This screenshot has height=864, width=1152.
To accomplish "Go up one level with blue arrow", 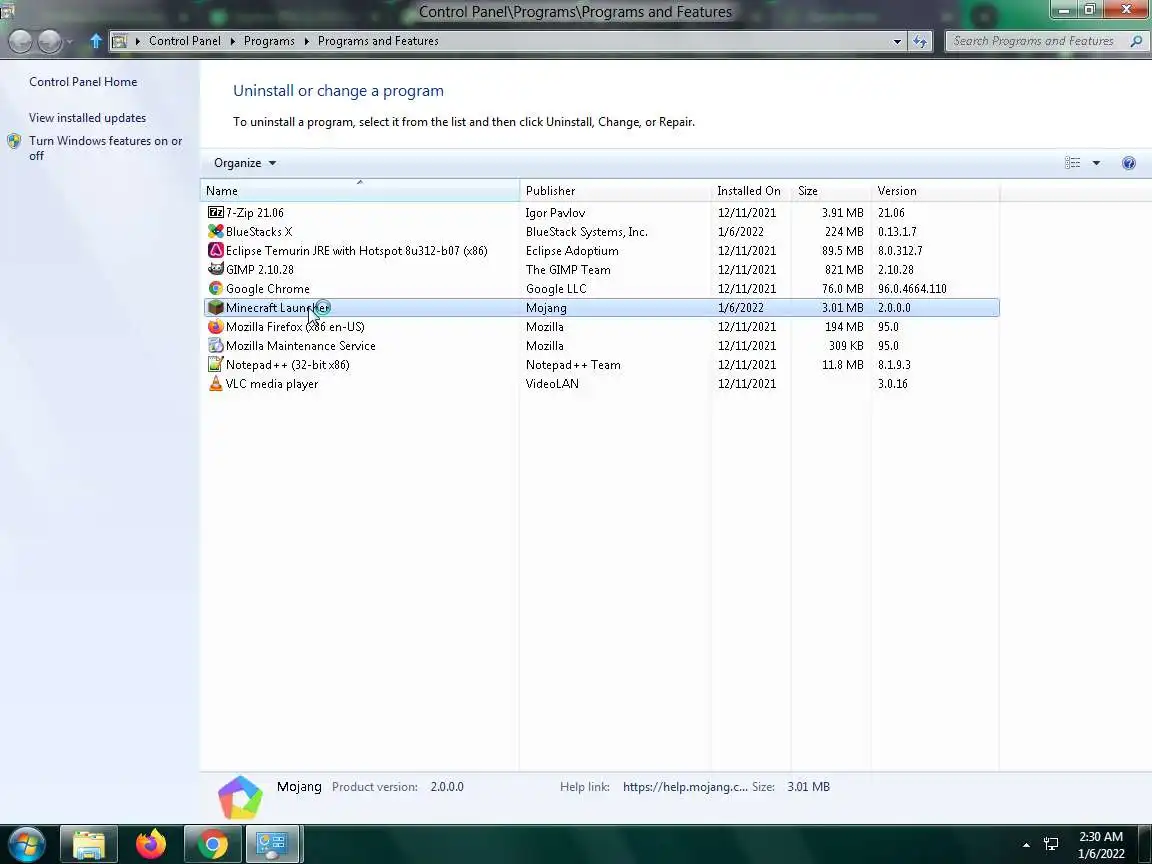I will (96, 41).
